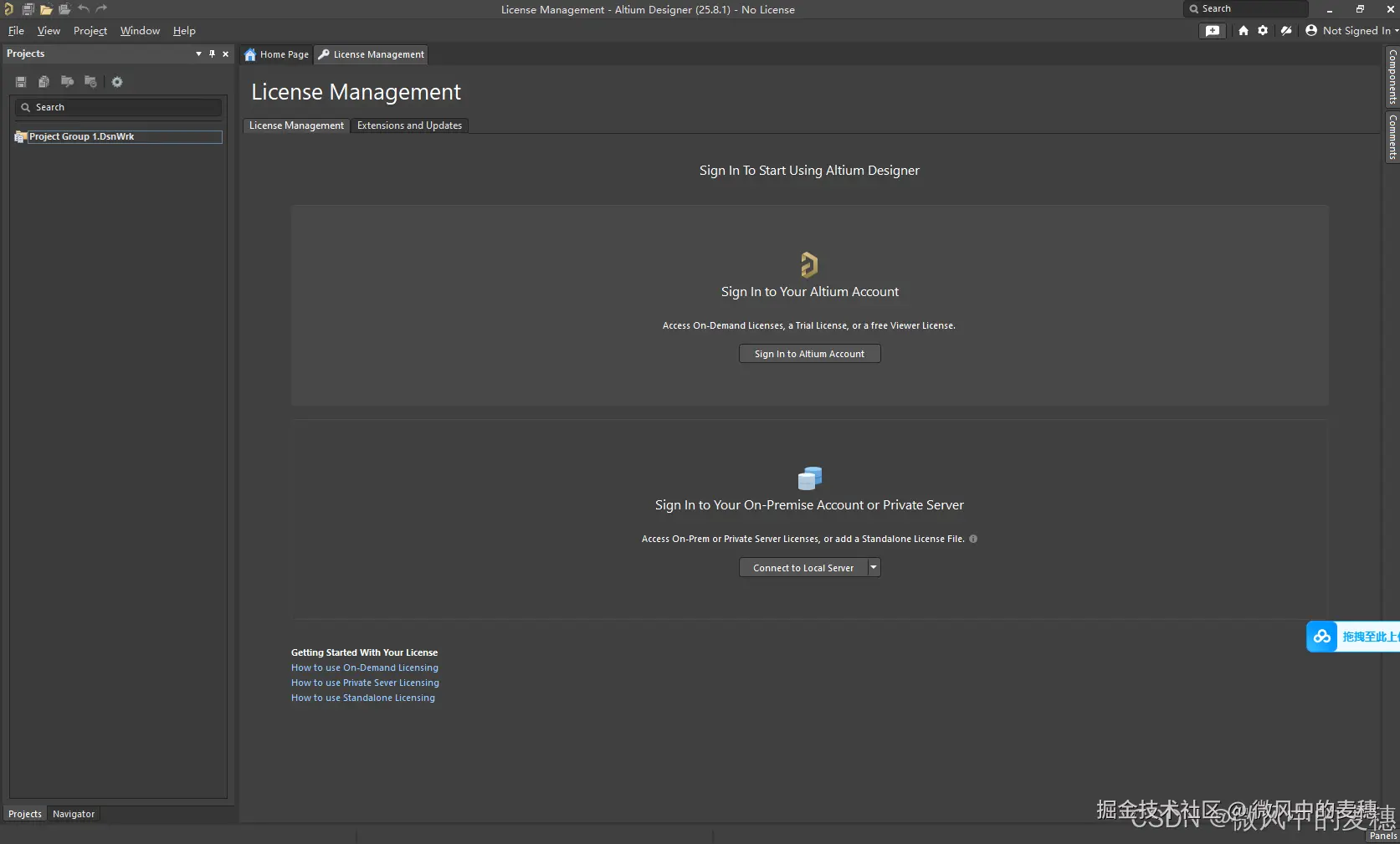Open How to use Private Sever Licensing link
This screenshot has width=1400, height=844.
point(365,683)
